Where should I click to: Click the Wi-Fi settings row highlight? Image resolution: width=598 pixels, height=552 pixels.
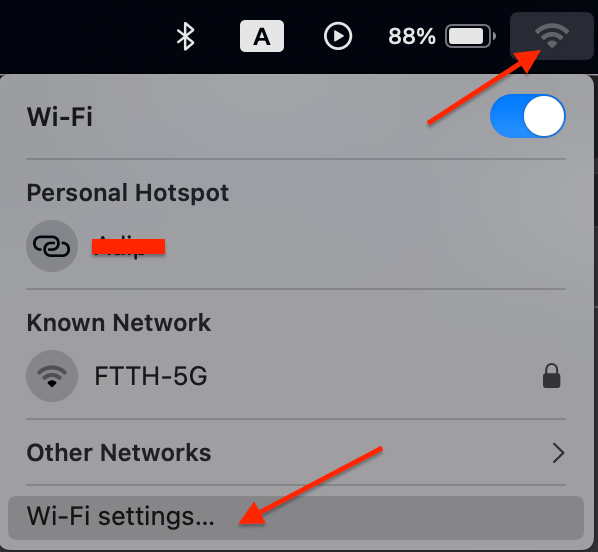tap(296, 518)
